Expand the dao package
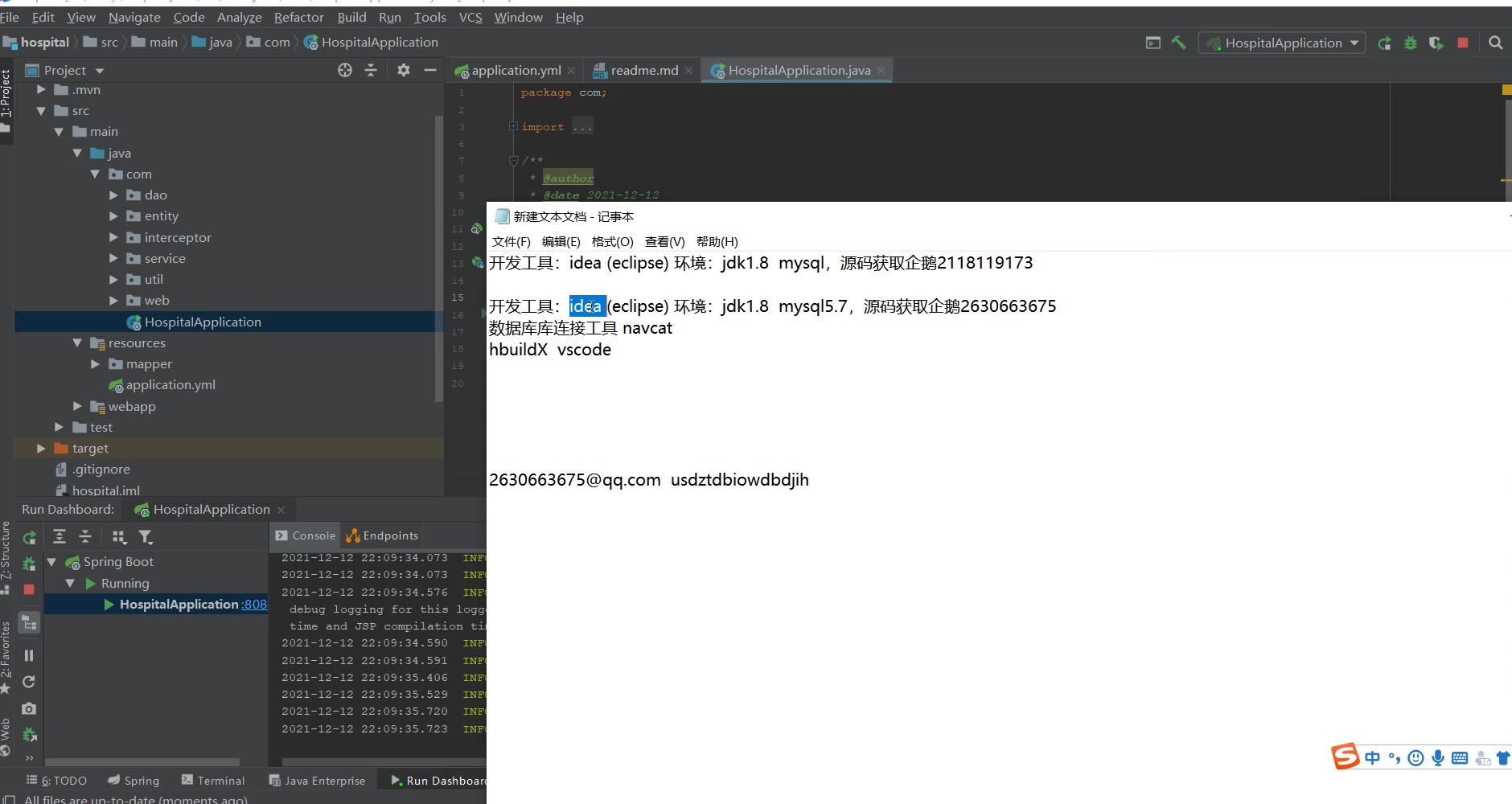1512x804 pixels. [113, 195]
